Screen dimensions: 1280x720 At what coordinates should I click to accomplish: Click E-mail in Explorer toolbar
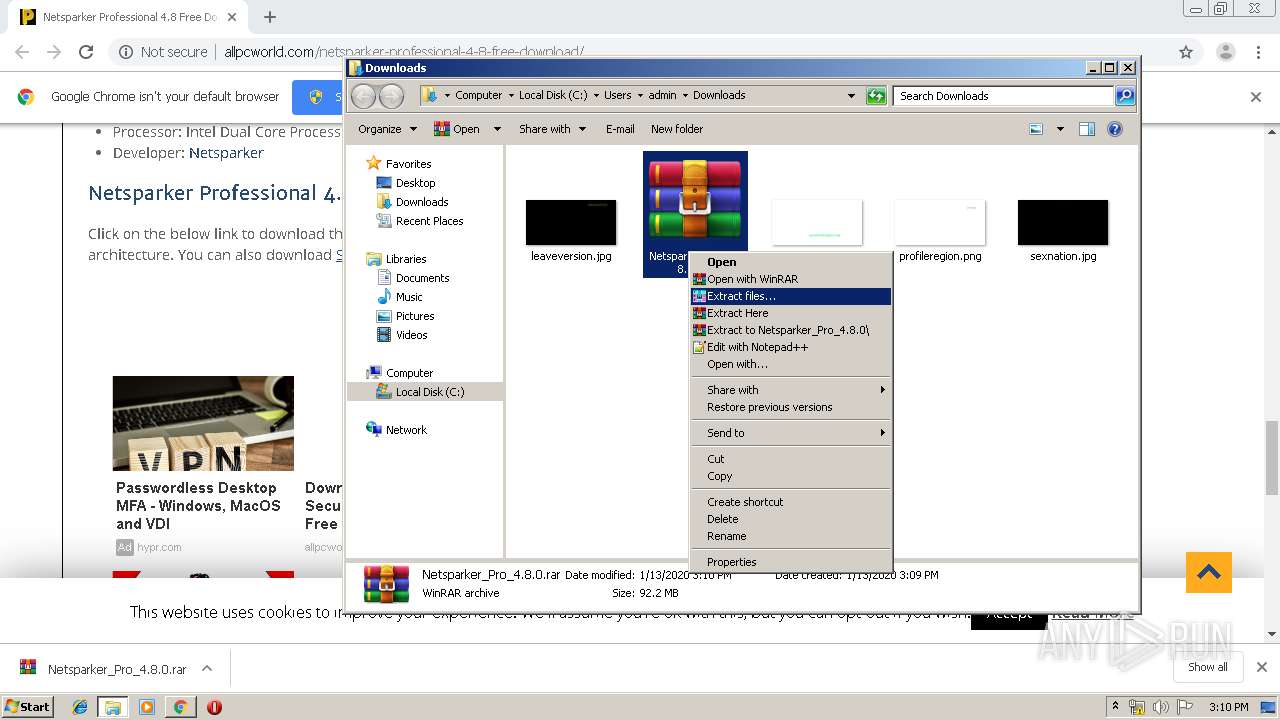[620, 129]
